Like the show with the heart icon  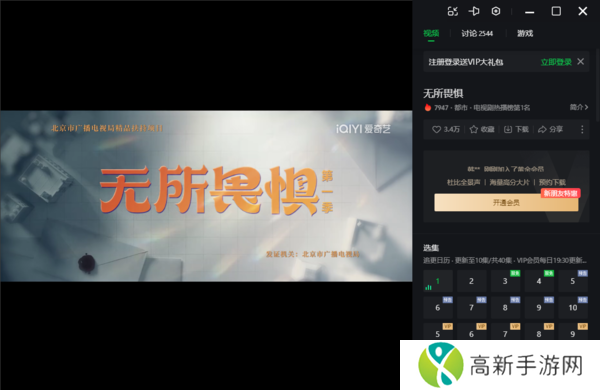pos(436,129)
